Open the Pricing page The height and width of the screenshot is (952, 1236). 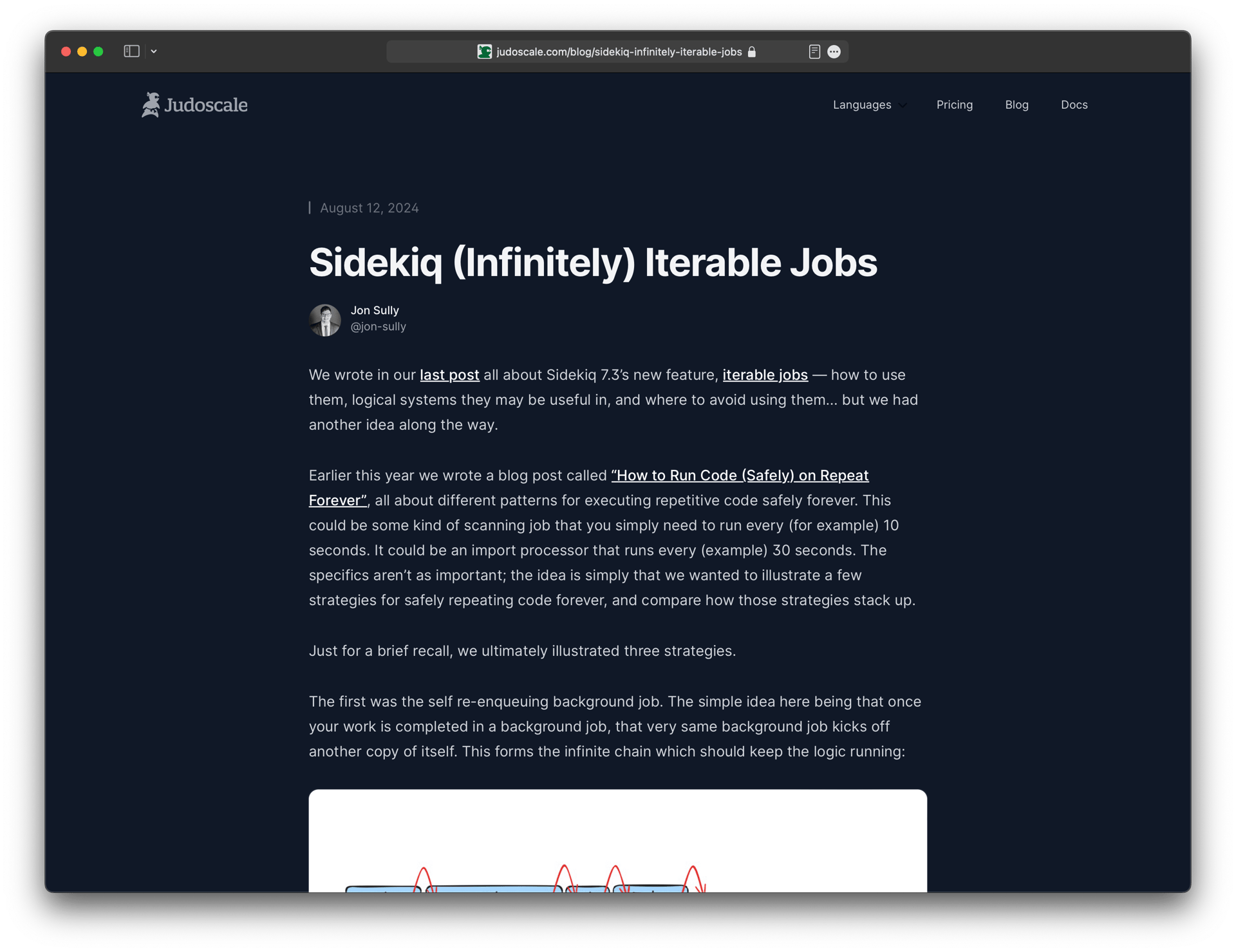pyautogui.click(x=954, y=105)
